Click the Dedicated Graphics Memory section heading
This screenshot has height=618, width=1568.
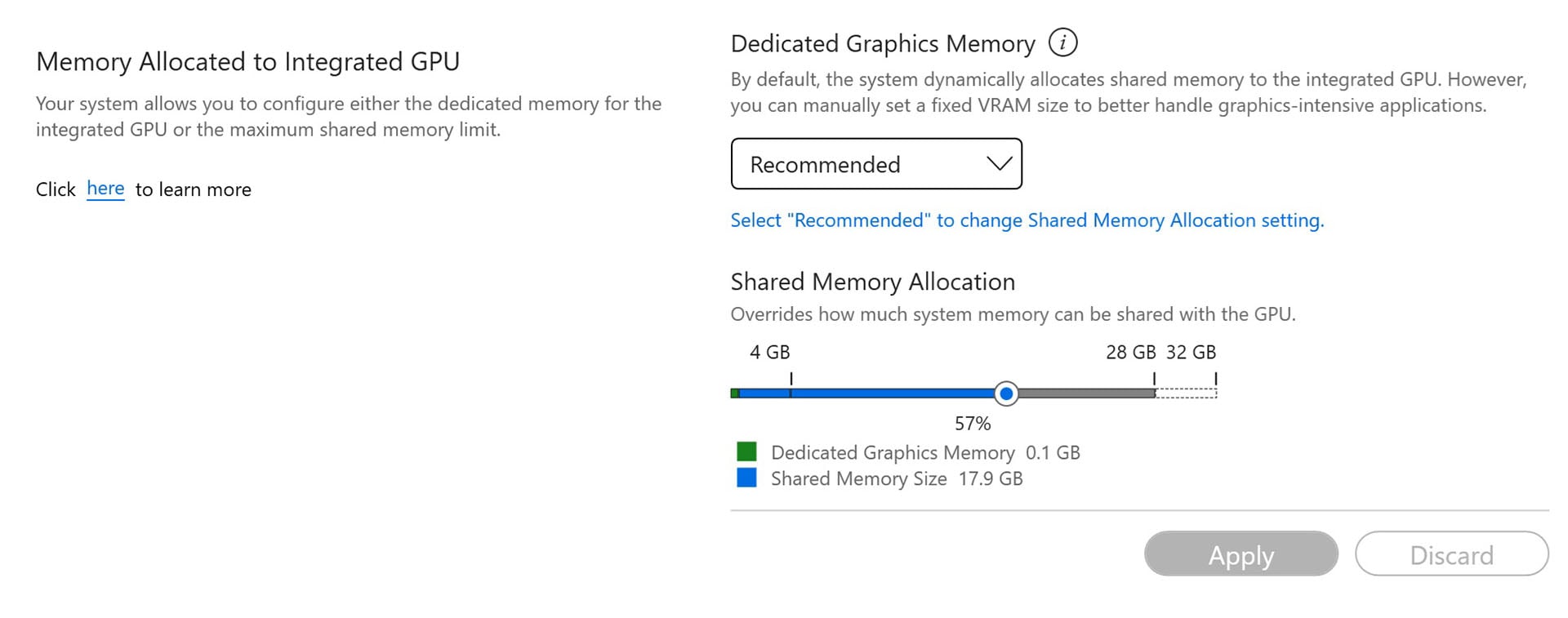click(883, 43)
